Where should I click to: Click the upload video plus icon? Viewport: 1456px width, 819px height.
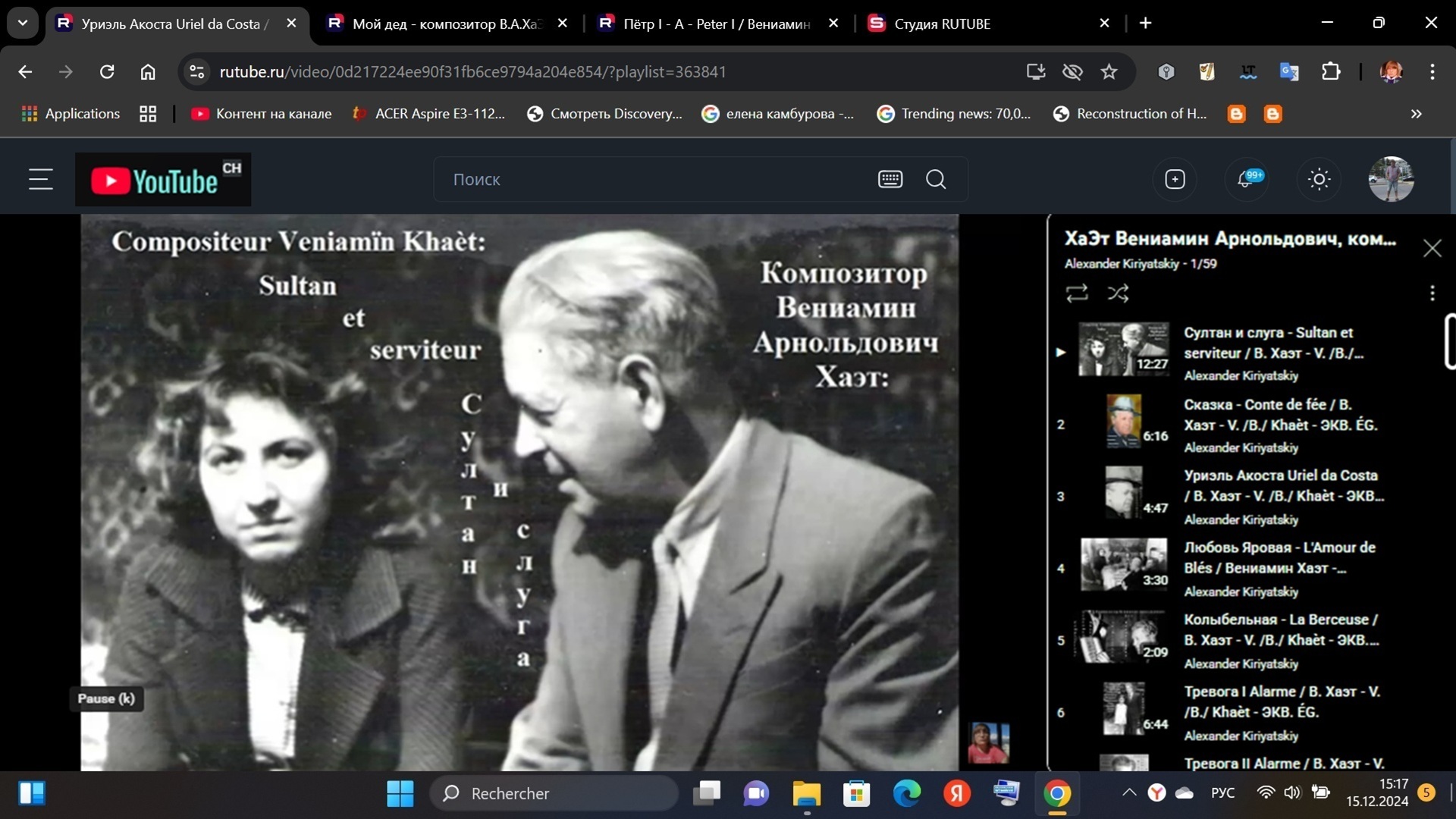(1175, 180)
